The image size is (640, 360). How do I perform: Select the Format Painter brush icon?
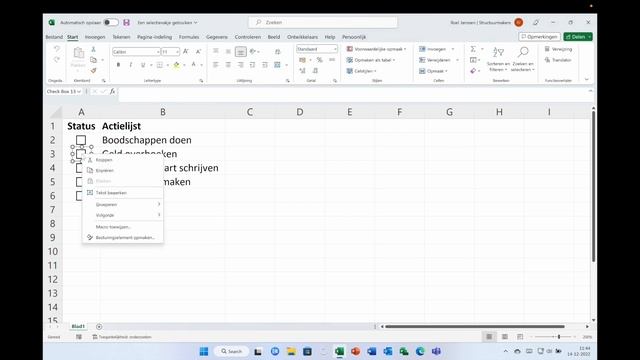93,71
